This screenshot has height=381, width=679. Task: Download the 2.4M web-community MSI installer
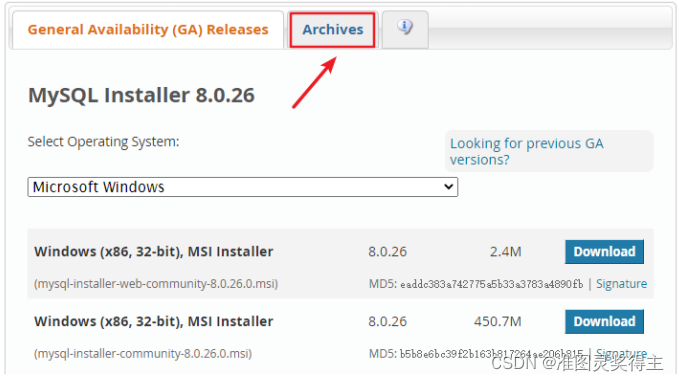(604, 252)
